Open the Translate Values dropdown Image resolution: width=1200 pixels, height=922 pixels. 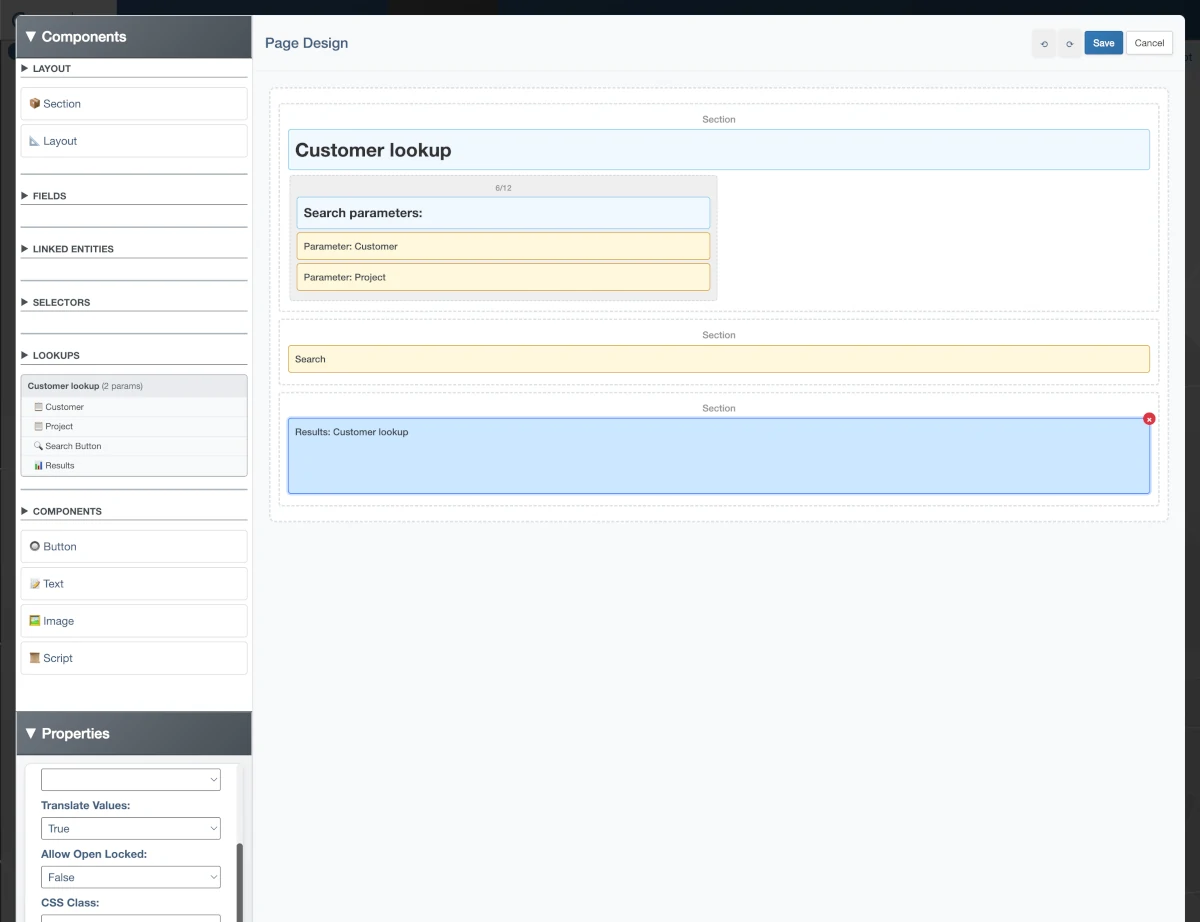pos(130,828)
